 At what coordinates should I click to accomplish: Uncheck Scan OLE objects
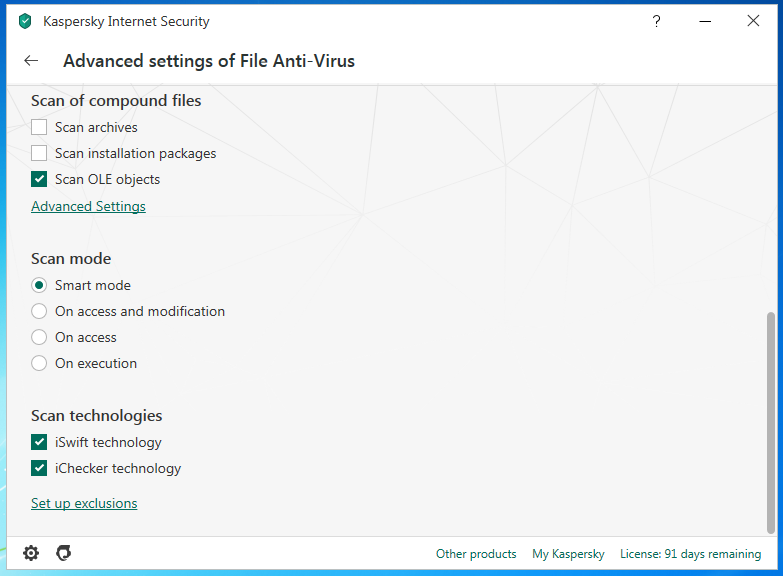tap(39, 179)
